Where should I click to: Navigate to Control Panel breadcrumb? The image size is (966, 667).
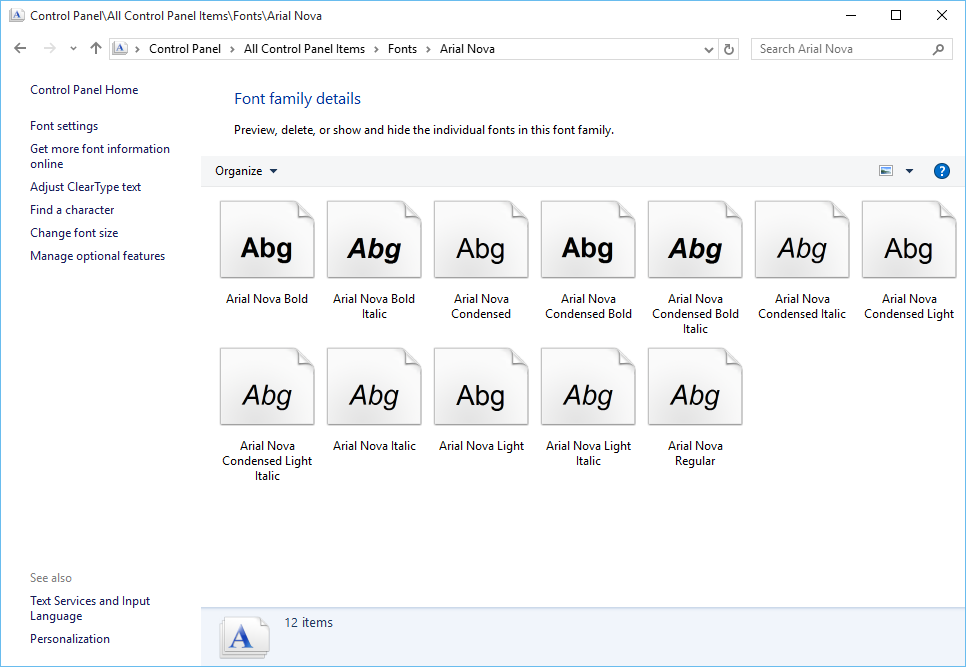click(x=185, y=49)
